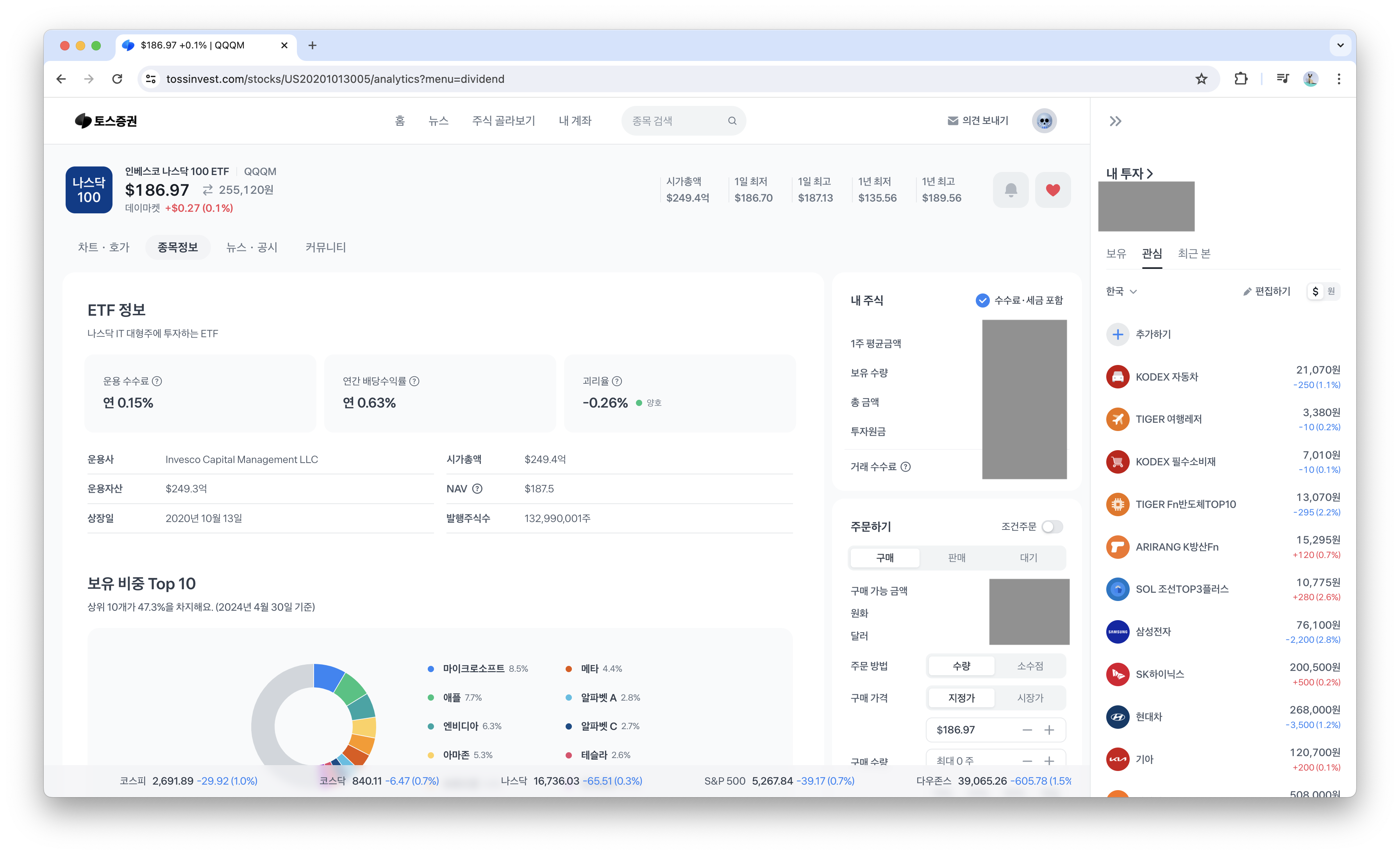Open the Chrome tab list dropdown arrow
This screenshot has width=1400, height=855.
[x=1340, y=45]
